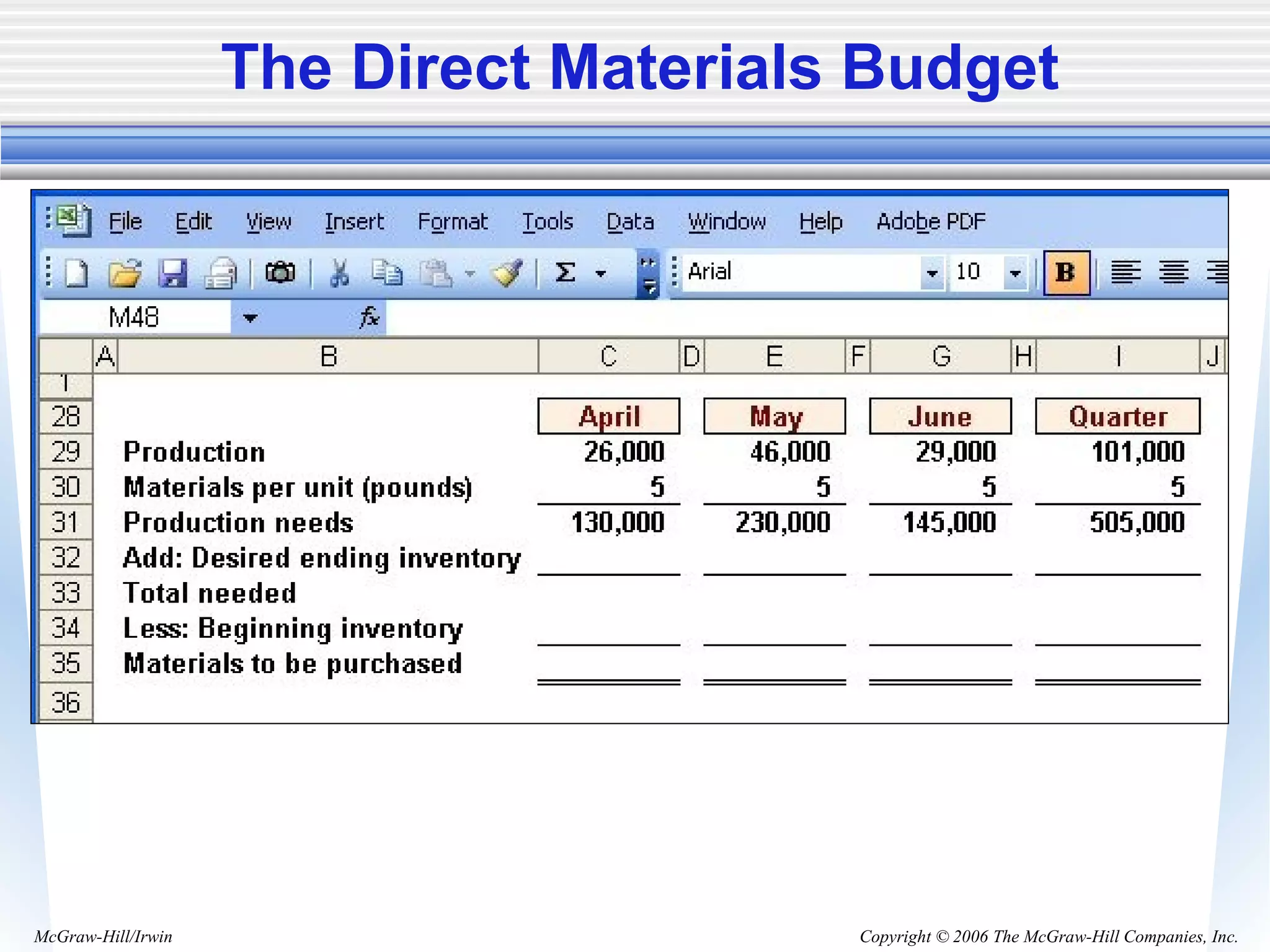
Task: Click the June column heading cell
Action: (940, 416)
